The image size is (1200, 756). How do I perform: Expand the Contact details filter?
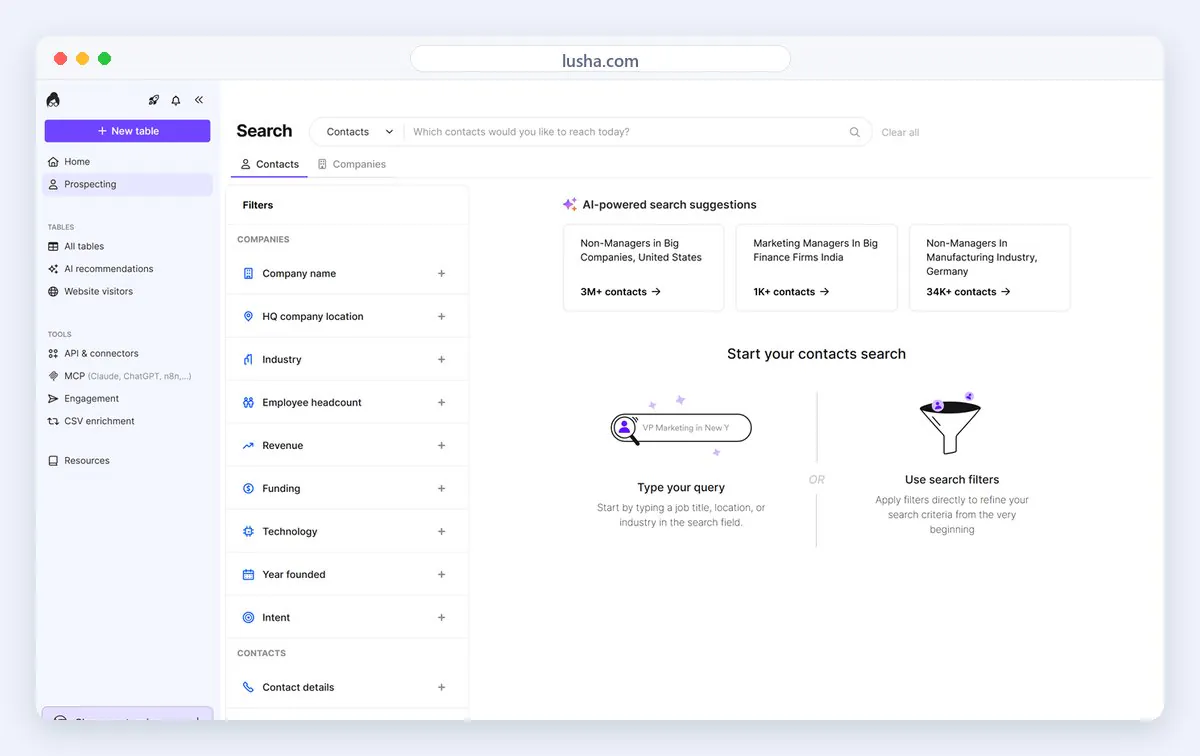[441, 687]
